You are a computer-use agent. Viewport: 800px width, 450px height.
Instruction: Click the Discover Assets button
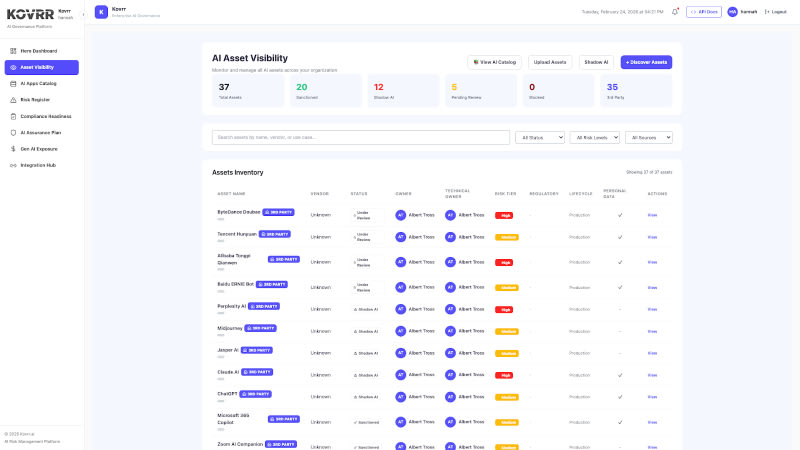[x=646, y=62]
